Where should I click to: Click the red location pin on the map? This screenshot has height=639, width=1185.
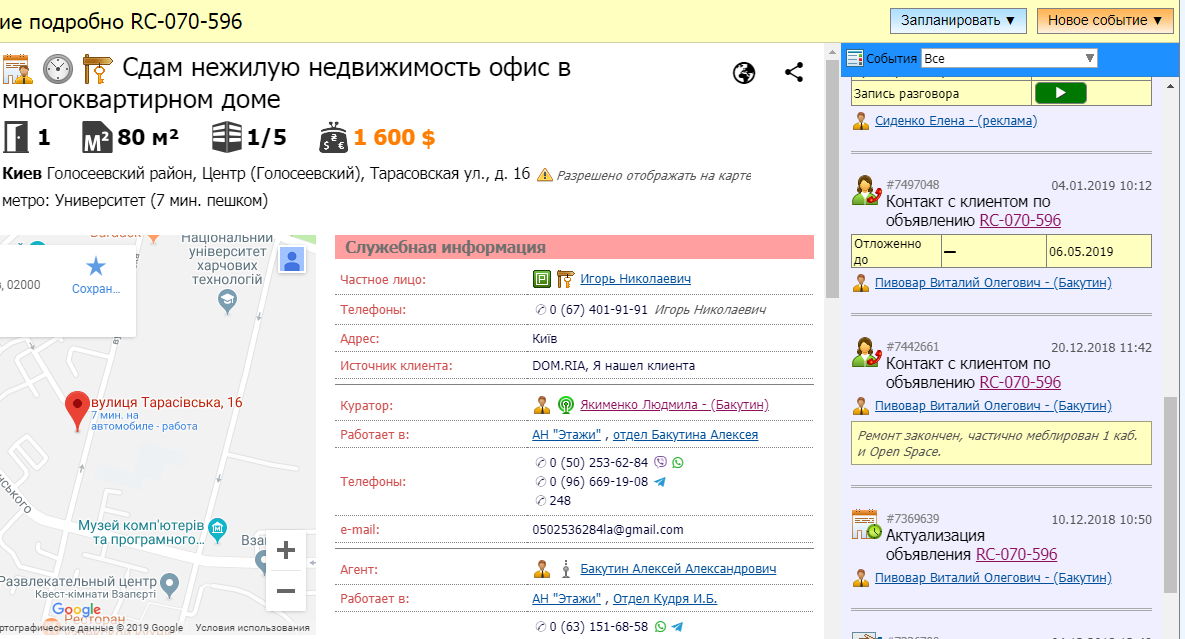pyautogui.click(x=76, y=410)
